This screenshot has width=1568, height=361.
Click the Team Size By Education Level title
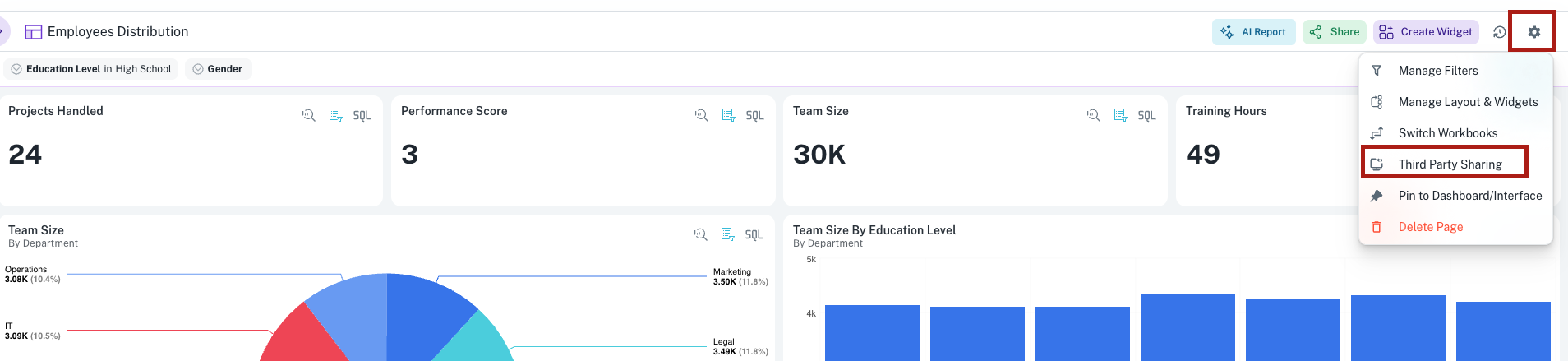point(874,230)
